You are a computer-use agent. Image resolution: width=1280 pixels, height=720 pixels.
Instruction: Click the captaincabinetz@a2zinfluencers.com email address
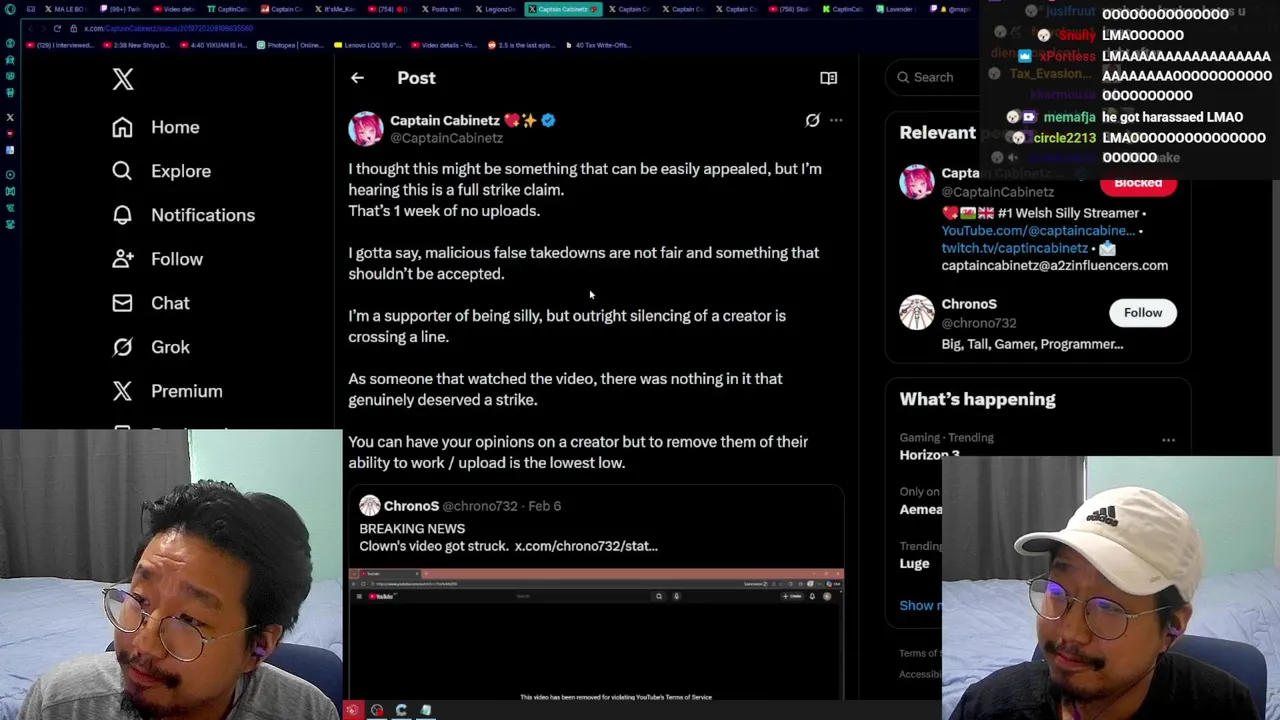[1054, 265]
